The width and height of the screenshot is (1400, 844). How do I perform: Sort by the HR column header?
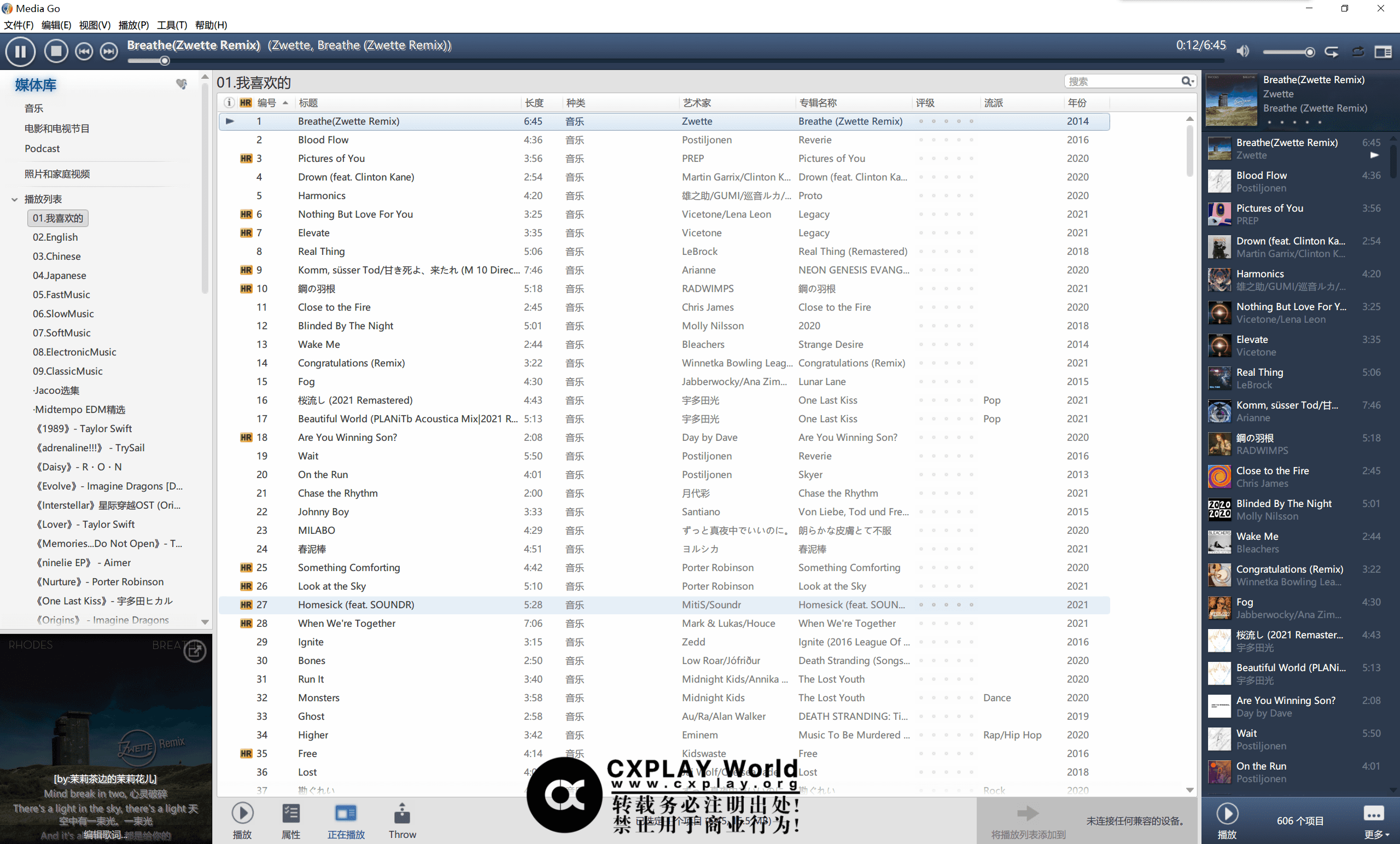(x=246, y=103)
